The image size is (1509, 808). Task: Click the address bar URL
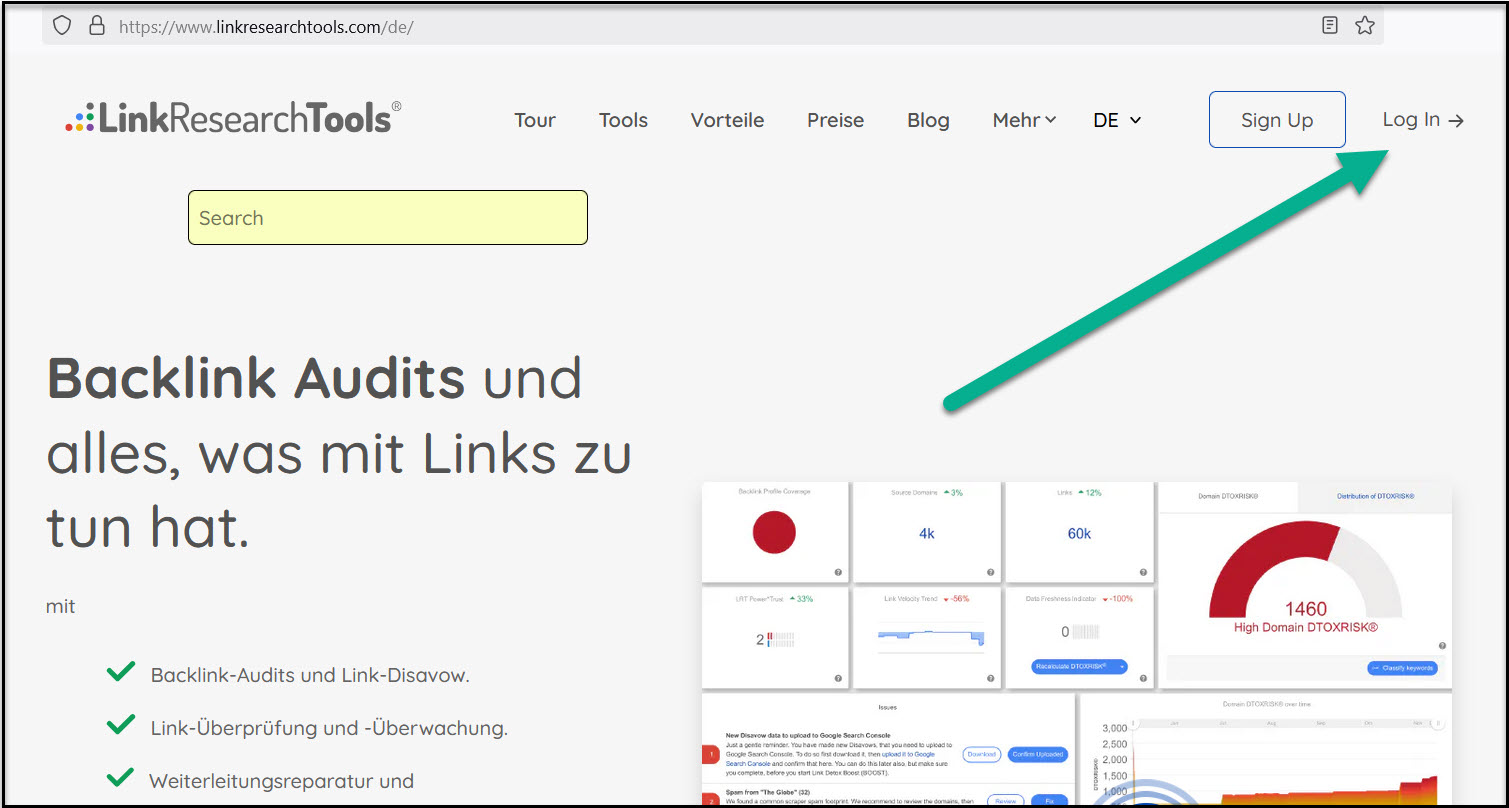266,27
